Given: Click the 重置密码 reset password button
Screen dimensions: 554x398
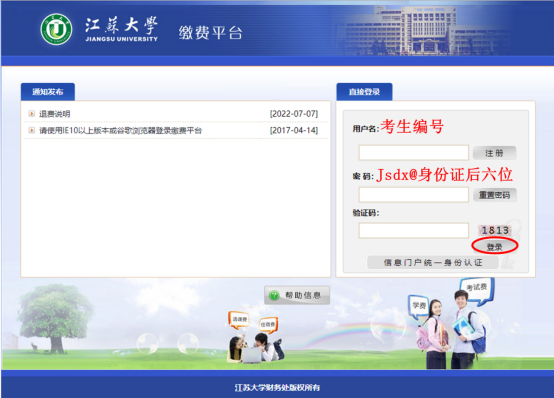Looking at the screenshot, I should click(x=494, y=195).
